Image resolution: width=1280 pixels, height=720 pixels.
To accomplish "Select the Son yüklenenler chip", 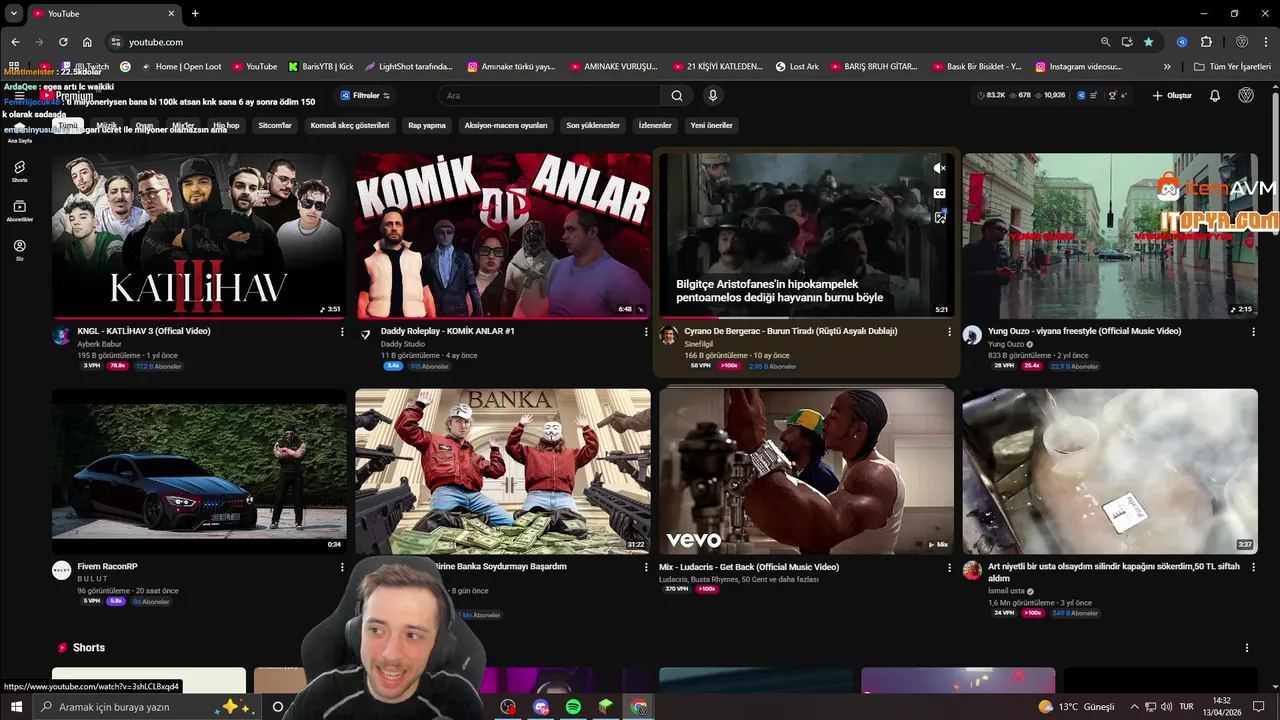I will point(593,126).
